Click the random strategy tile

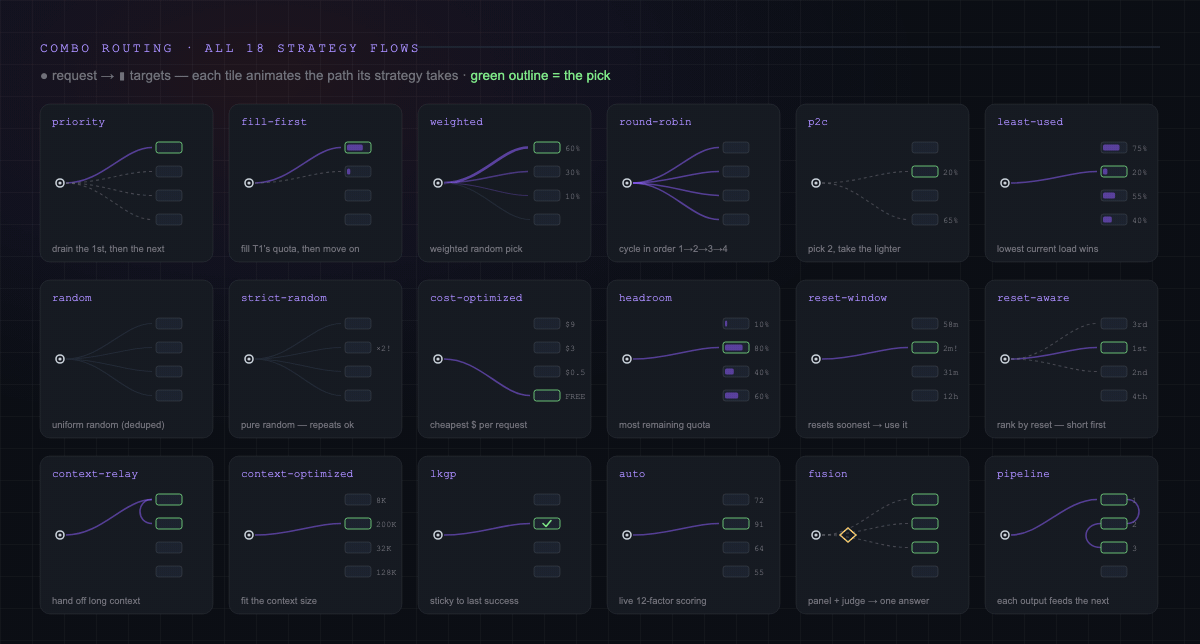pyautogui.click(x=127, y=360)
